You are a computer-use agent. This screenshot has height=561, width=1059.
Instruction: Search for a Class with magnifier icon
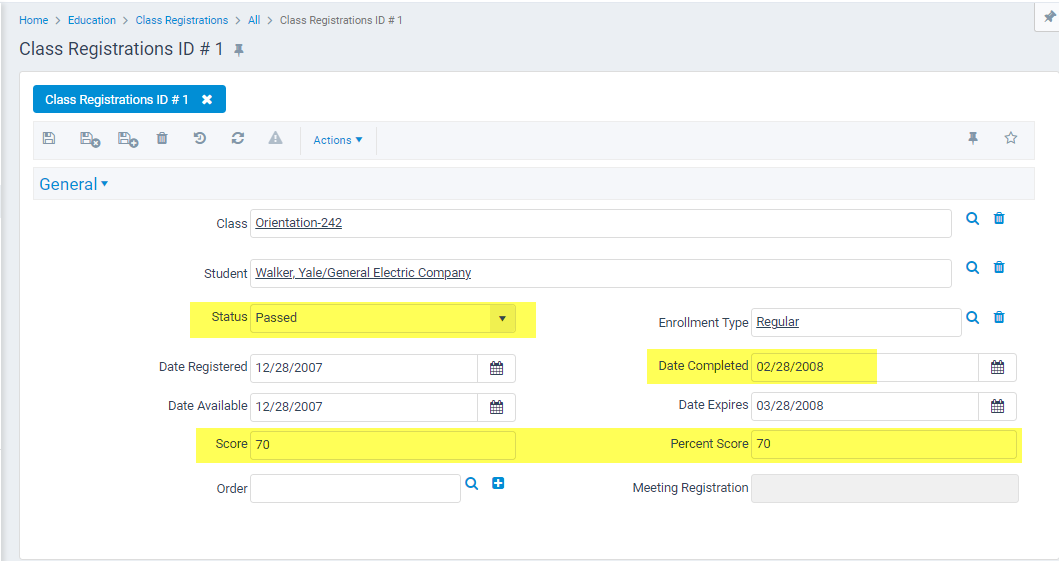(973, 218)
